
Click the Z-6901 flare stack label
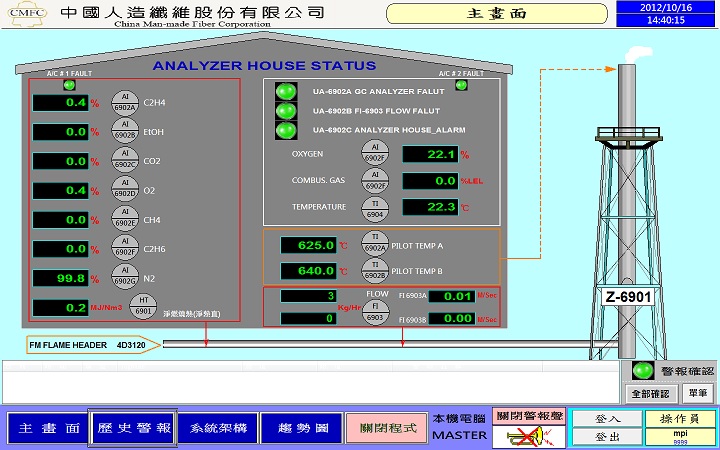[627, 297]
